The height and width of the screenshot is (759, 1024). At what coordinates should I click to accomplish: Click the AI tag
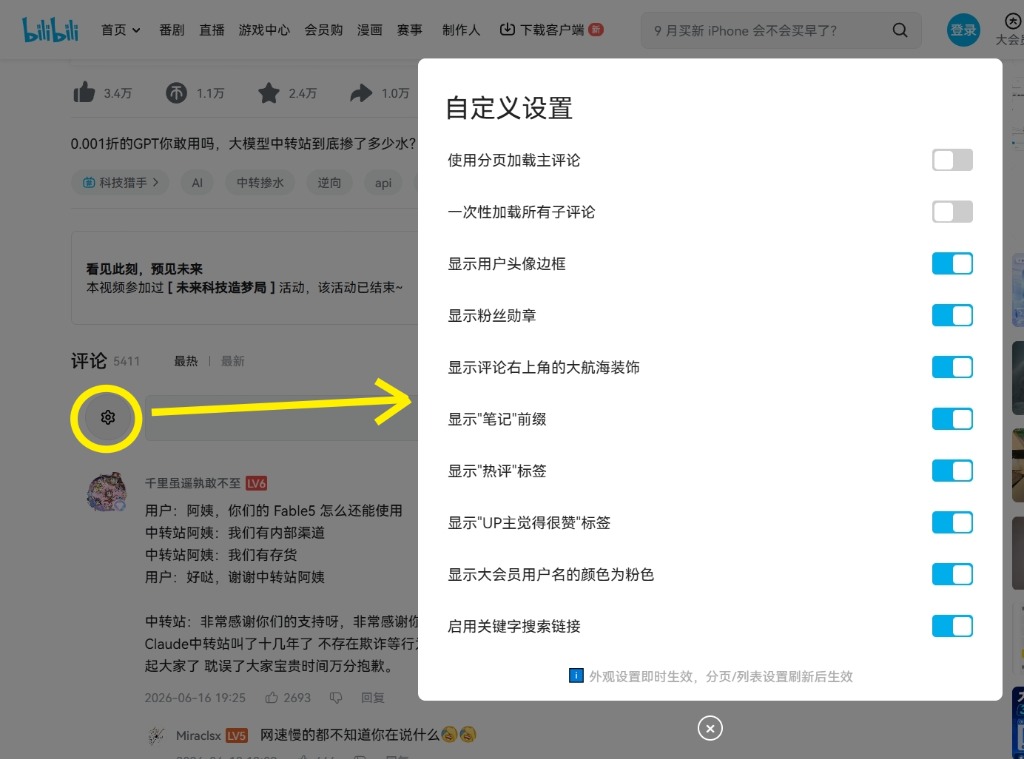[197, 183]
